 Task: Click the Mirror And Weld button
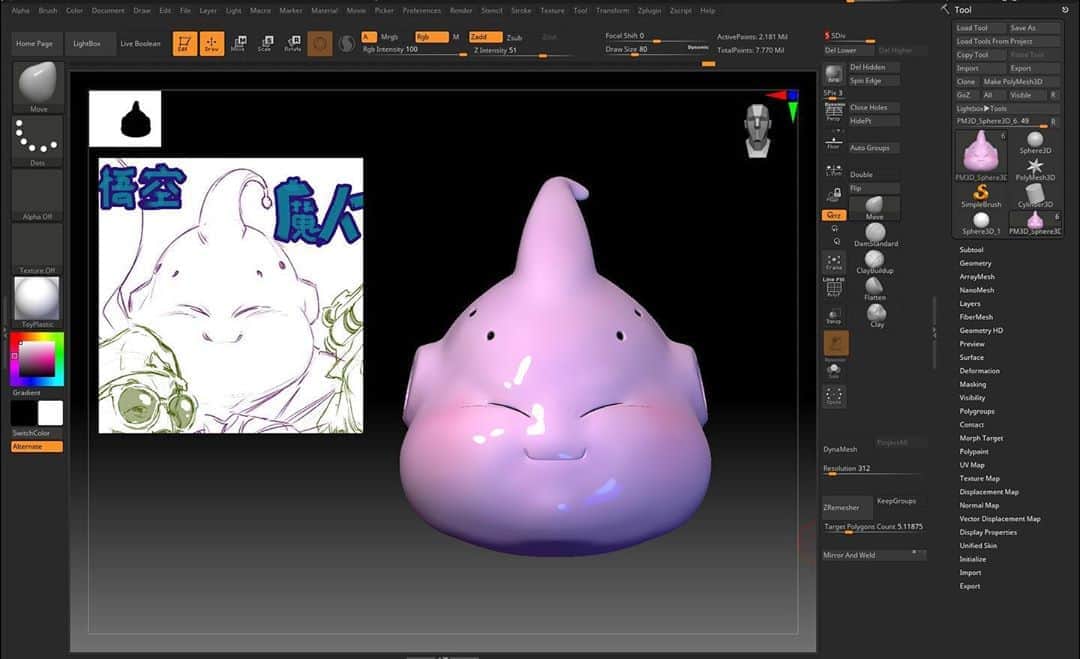point(873,555)
